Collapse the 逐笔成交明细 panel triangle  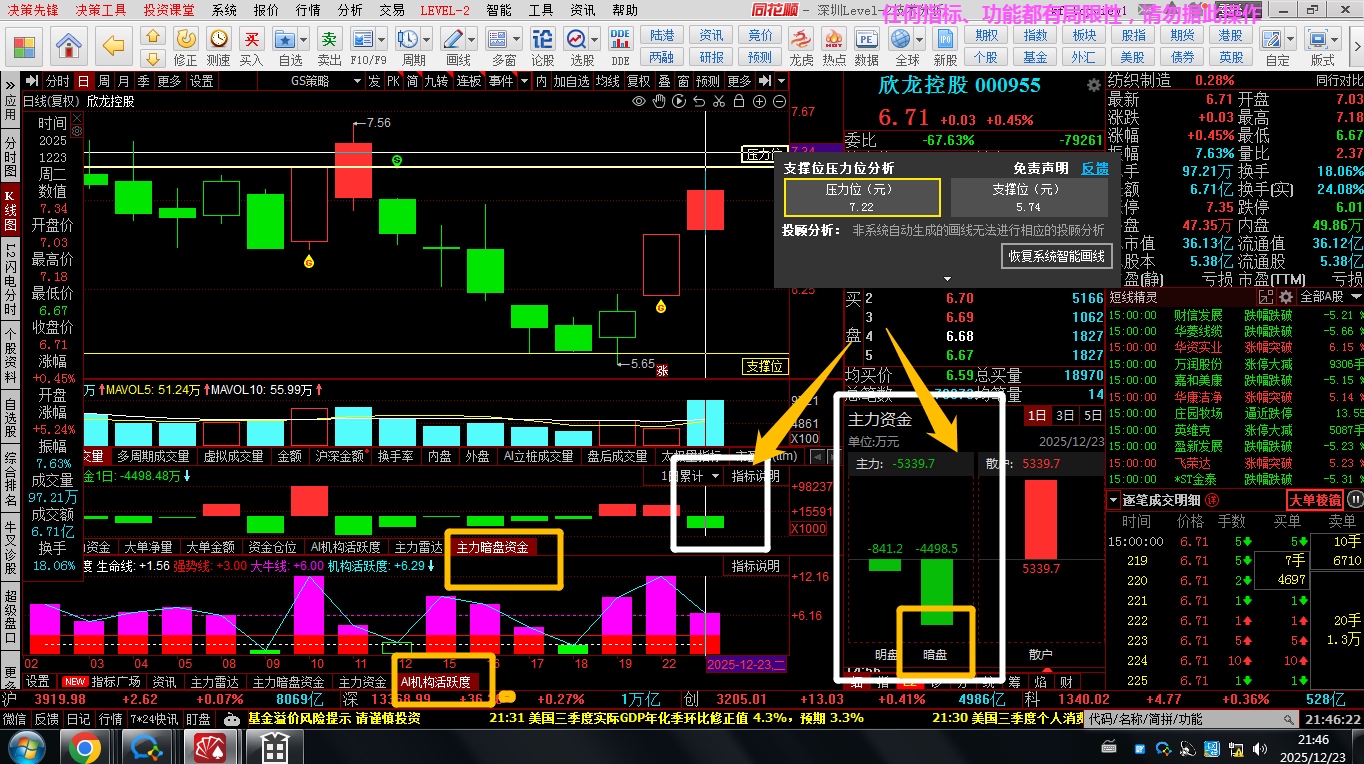pyautogui.click(x=1114, y=499)
